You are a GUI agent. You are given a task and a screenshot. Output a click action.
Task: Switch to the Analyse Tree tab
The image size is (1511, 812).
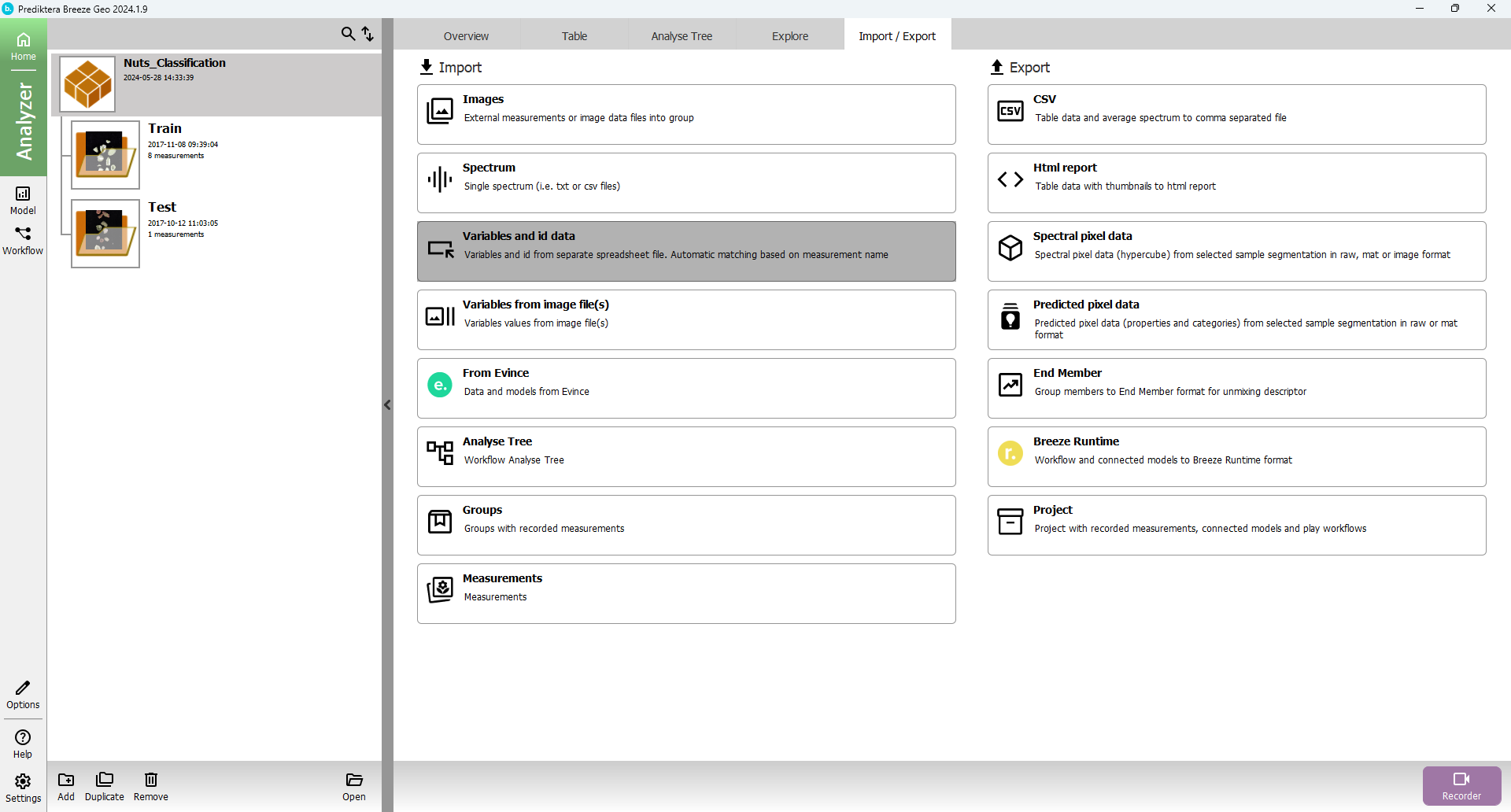[682, 36]
